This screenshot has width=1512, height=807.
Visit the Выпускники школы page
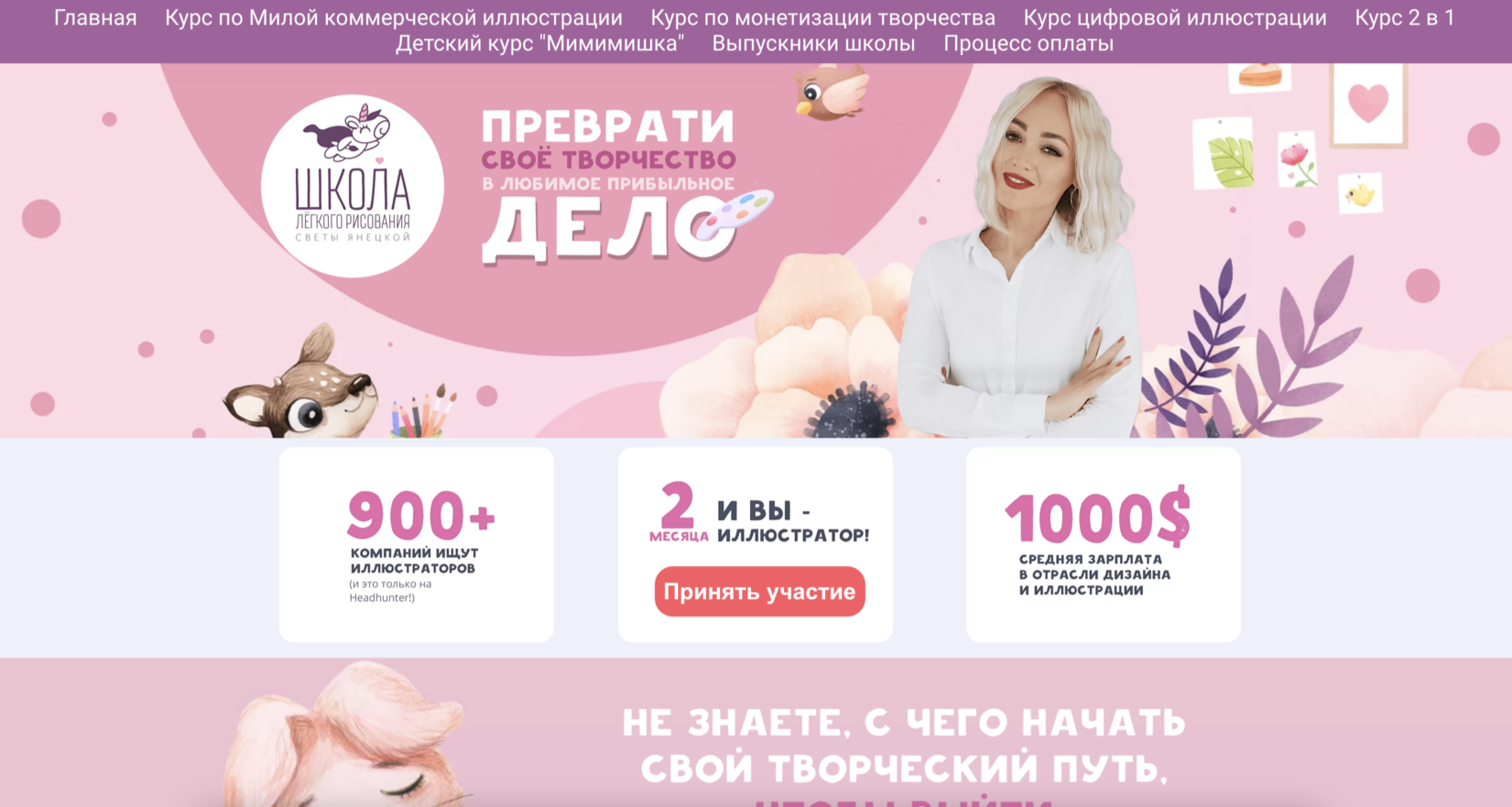pos(814,43)
